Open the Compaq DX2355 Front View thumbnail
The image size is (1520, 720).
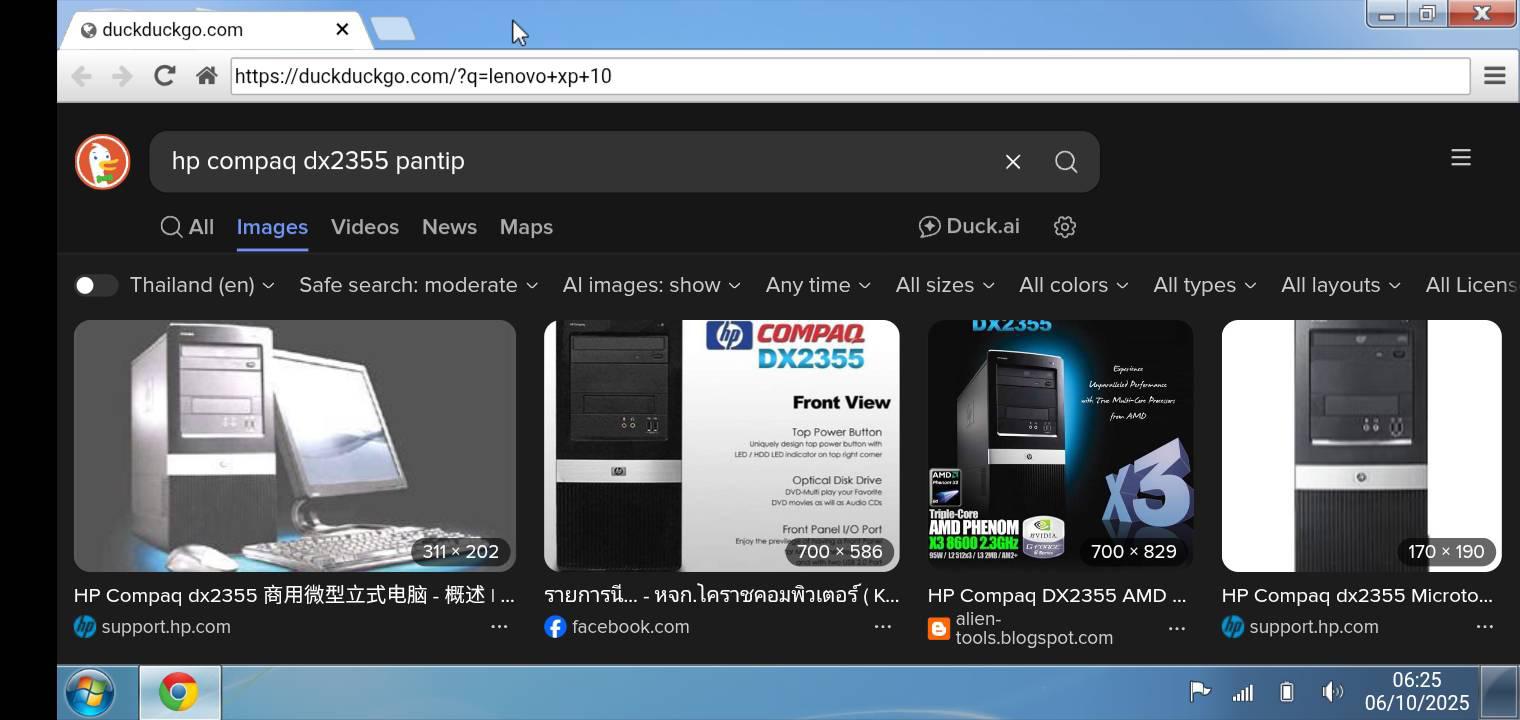click(722, 446)
